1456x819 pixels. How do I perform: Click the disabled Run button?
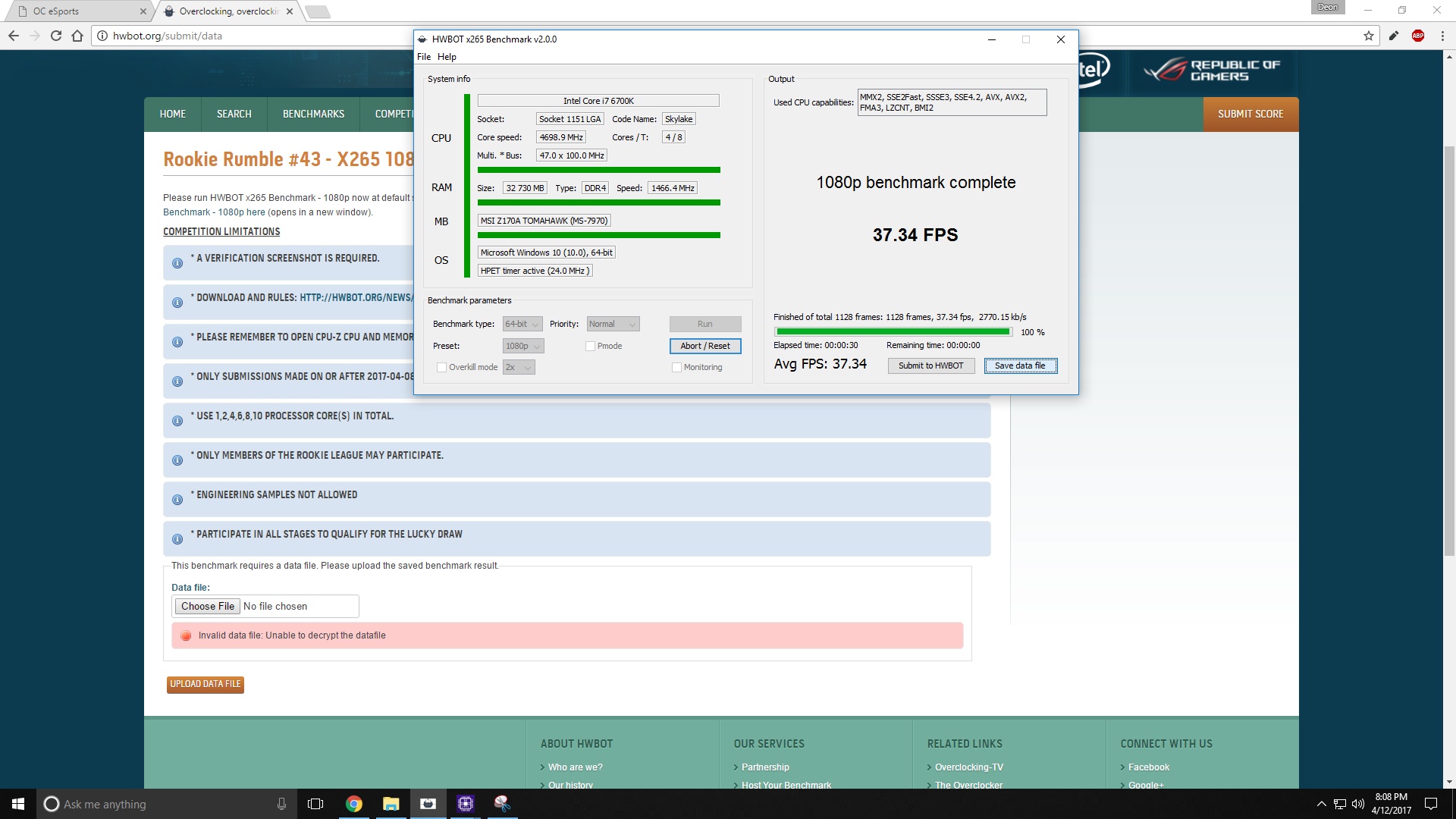705,324
